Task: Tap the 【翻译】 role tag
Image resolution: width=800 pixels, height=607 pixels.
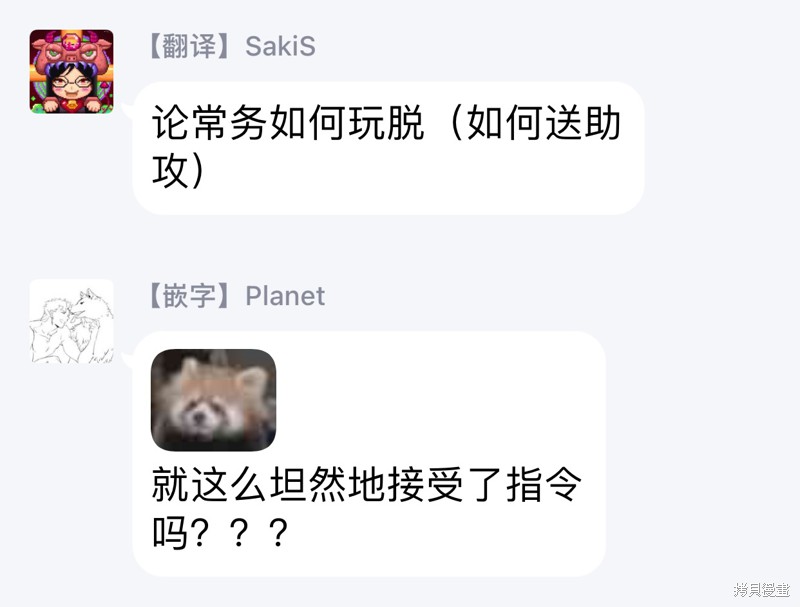Action: click(x=190, y=46)
